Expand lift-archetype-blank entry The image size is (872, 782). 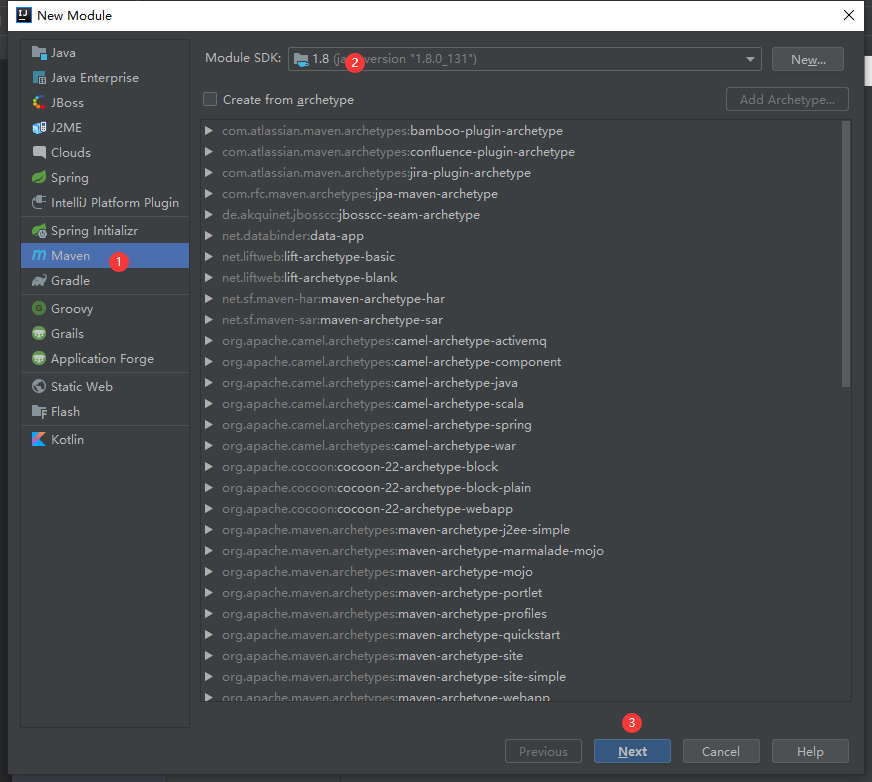pyautogui.click(x=209, y=278)
